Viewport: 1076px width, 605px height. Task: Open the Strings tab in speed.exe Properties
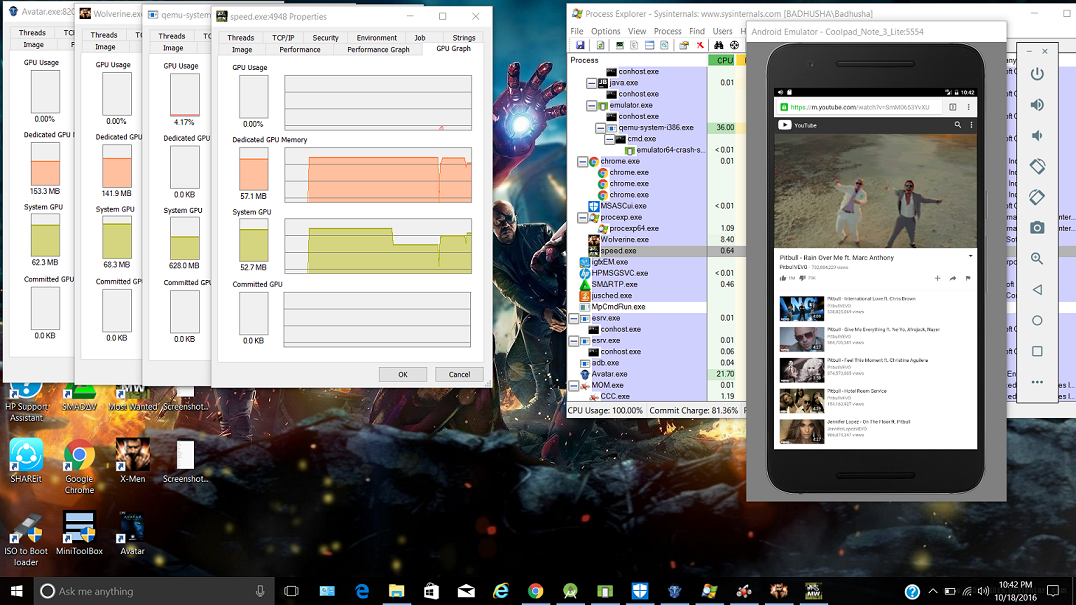pos(464,38)
